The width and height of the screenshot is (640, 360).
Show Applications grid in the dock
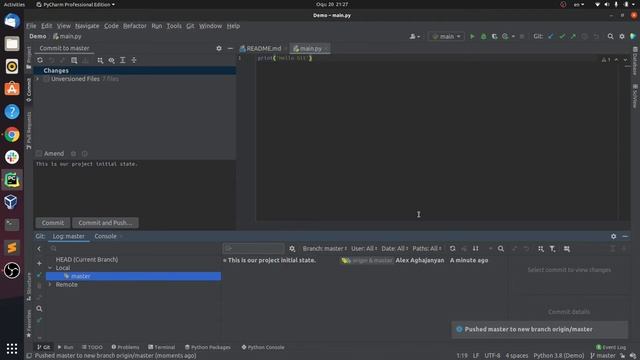[x=12, y=348]
